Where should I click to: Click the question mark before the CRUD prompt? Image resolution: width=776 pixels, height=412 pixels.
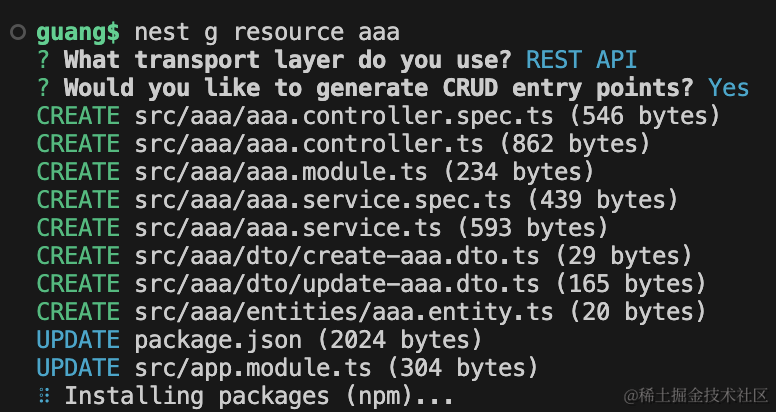[44, 88]
